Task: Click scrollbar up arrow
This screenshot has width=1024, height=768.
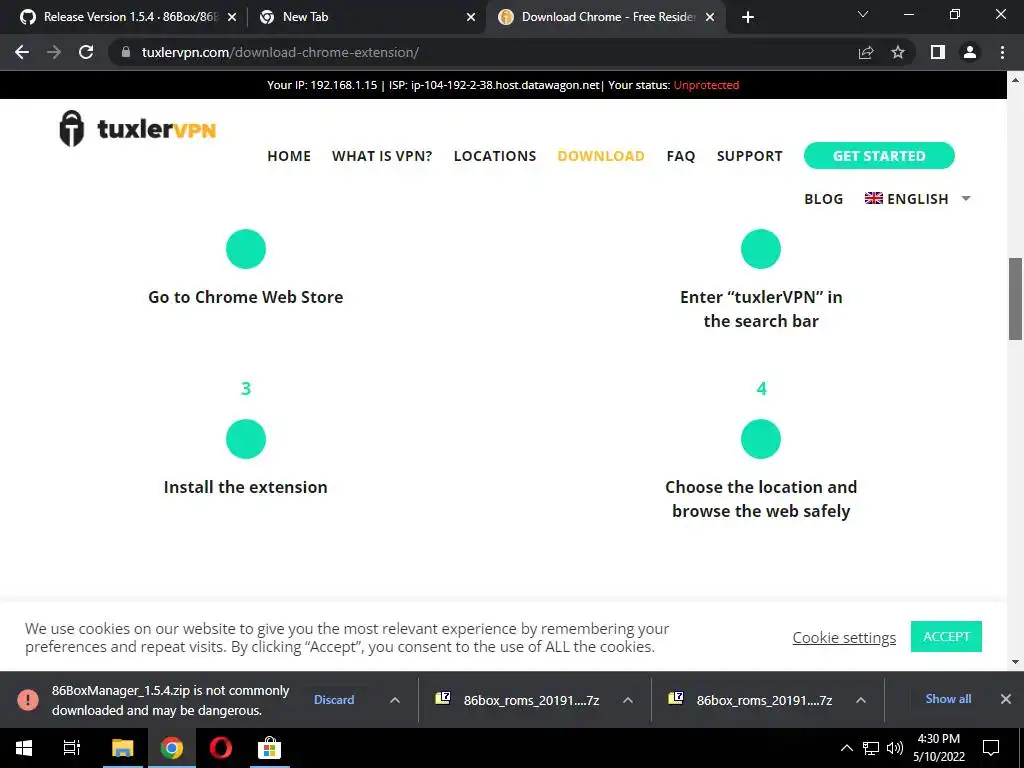Action: pos(1015,80)
